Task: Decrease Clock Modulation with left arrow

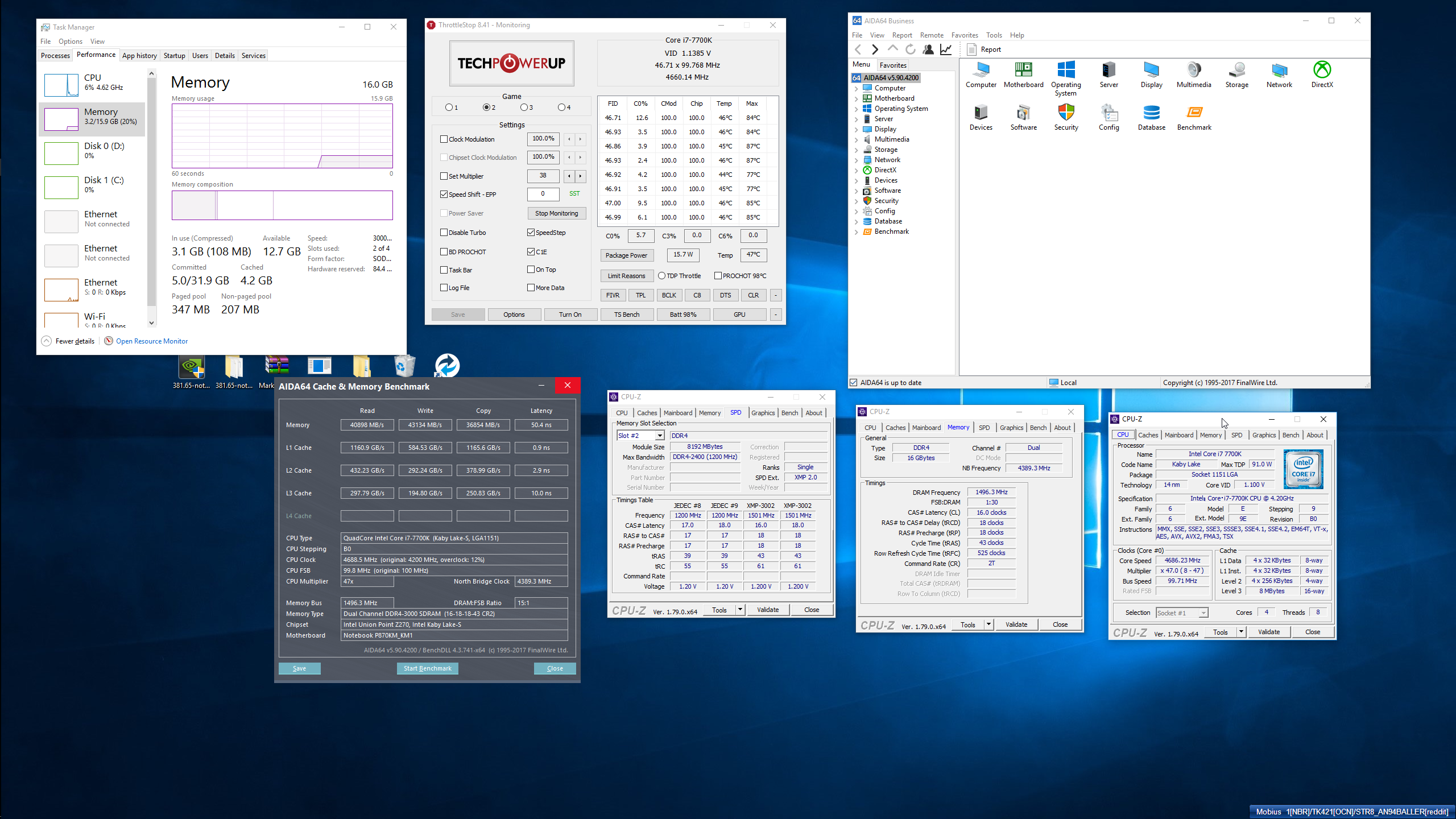Action: (x=569, y=139)
